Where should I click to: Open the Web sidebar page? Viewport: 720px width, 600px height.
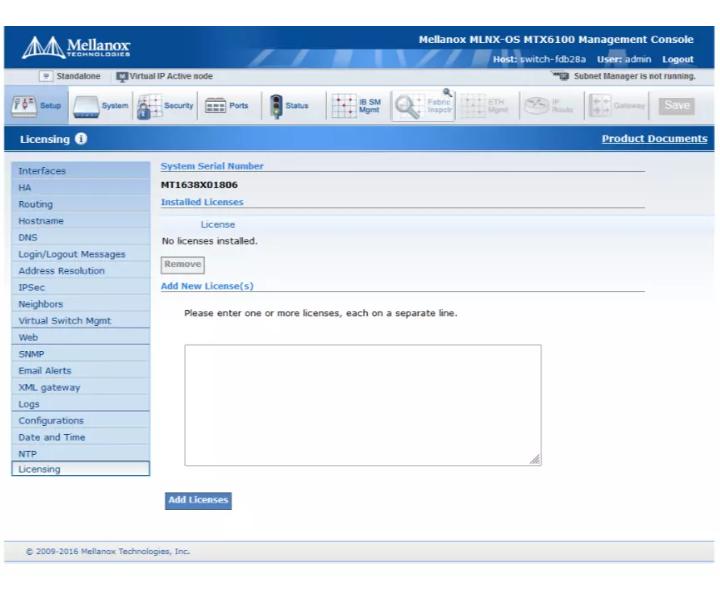pos(80,337)
